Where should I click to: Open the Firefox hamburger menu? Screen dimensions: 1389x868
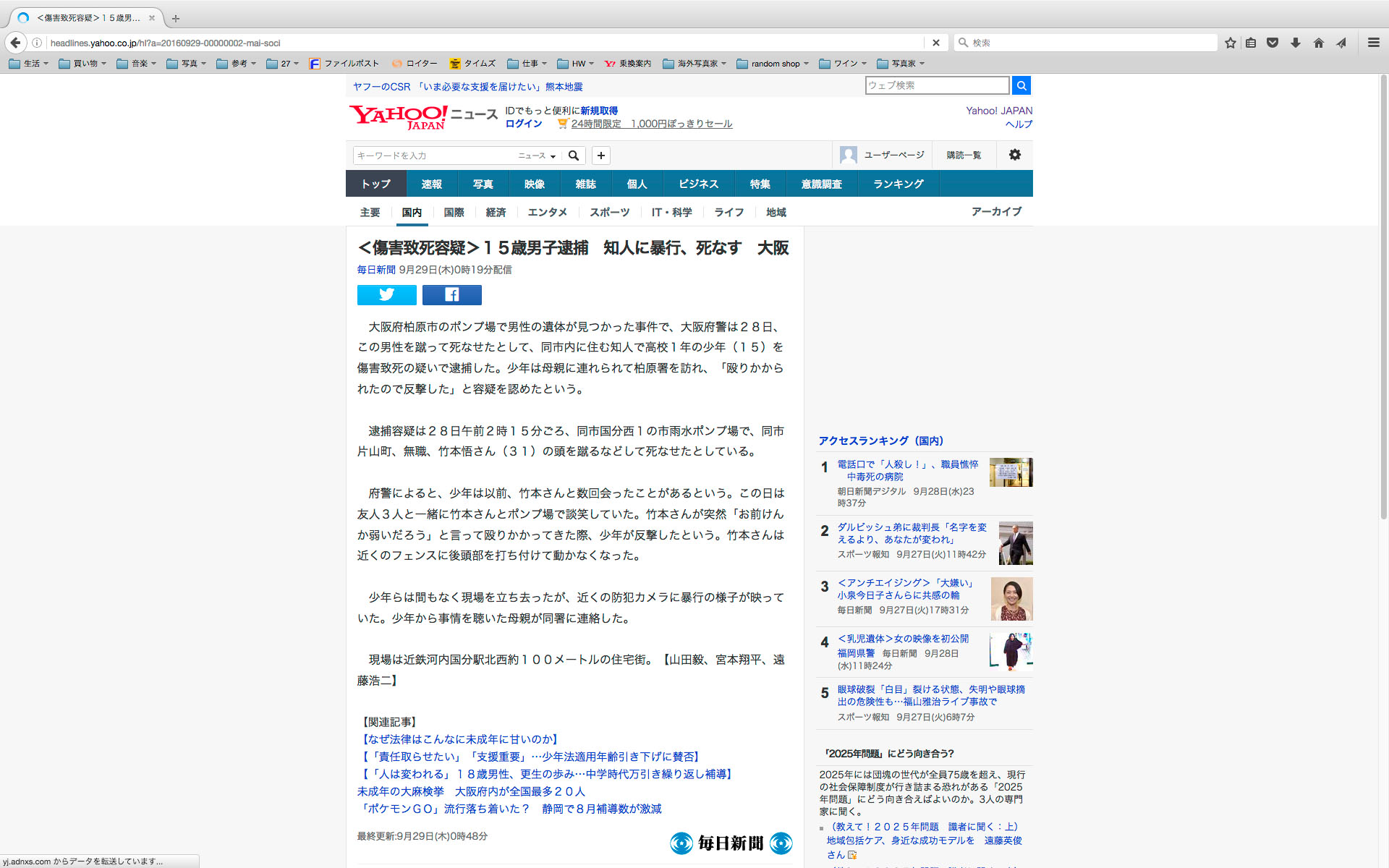[1373, 43]
